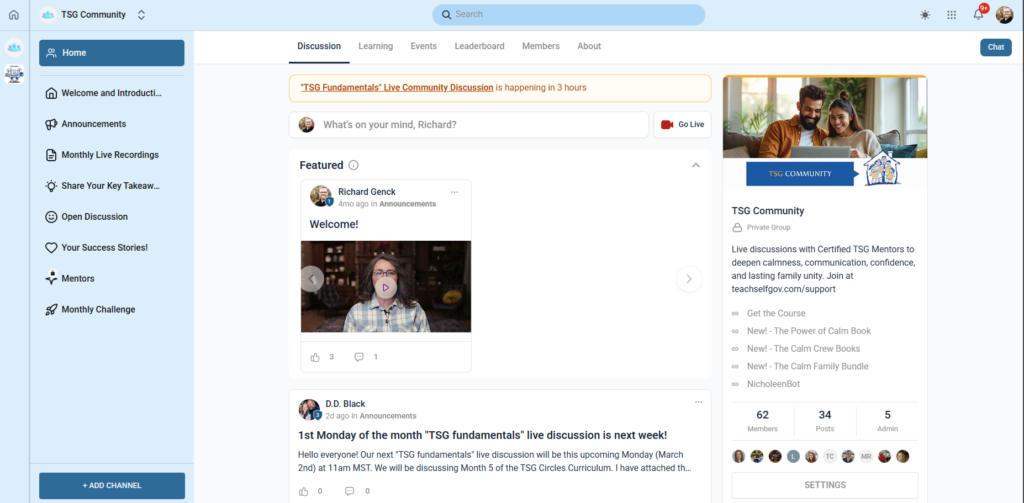Click Featured info icon
1024x503 pixels.
coord(353,165)
